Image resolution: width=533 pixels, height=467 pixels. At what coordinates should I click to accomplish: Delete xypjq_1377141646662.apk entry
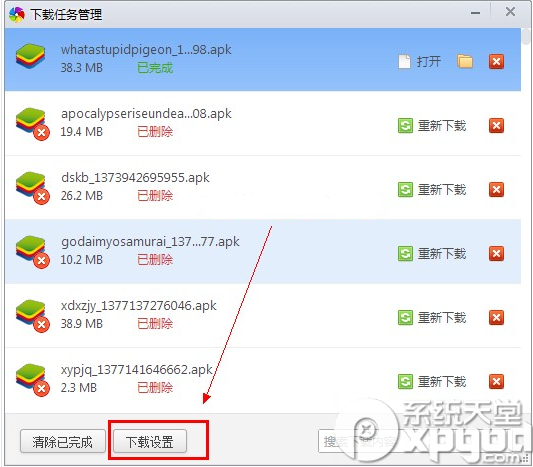(x=496, y=381)
